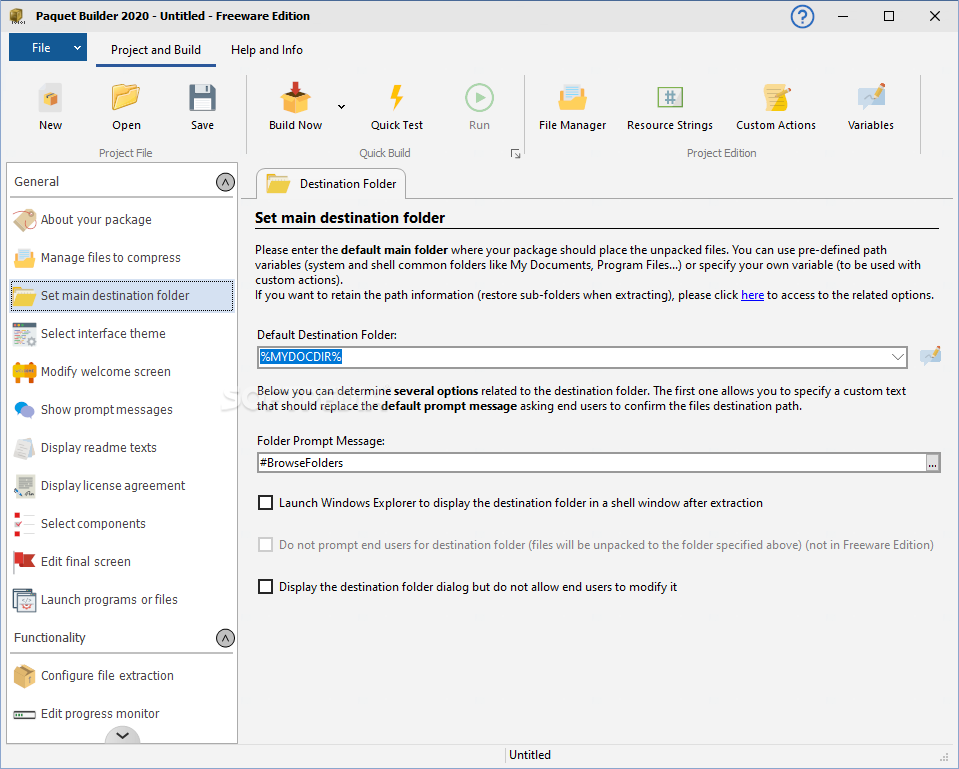Open Modify welcome screen page
959x769 pixels.
(x=122, y=371)
